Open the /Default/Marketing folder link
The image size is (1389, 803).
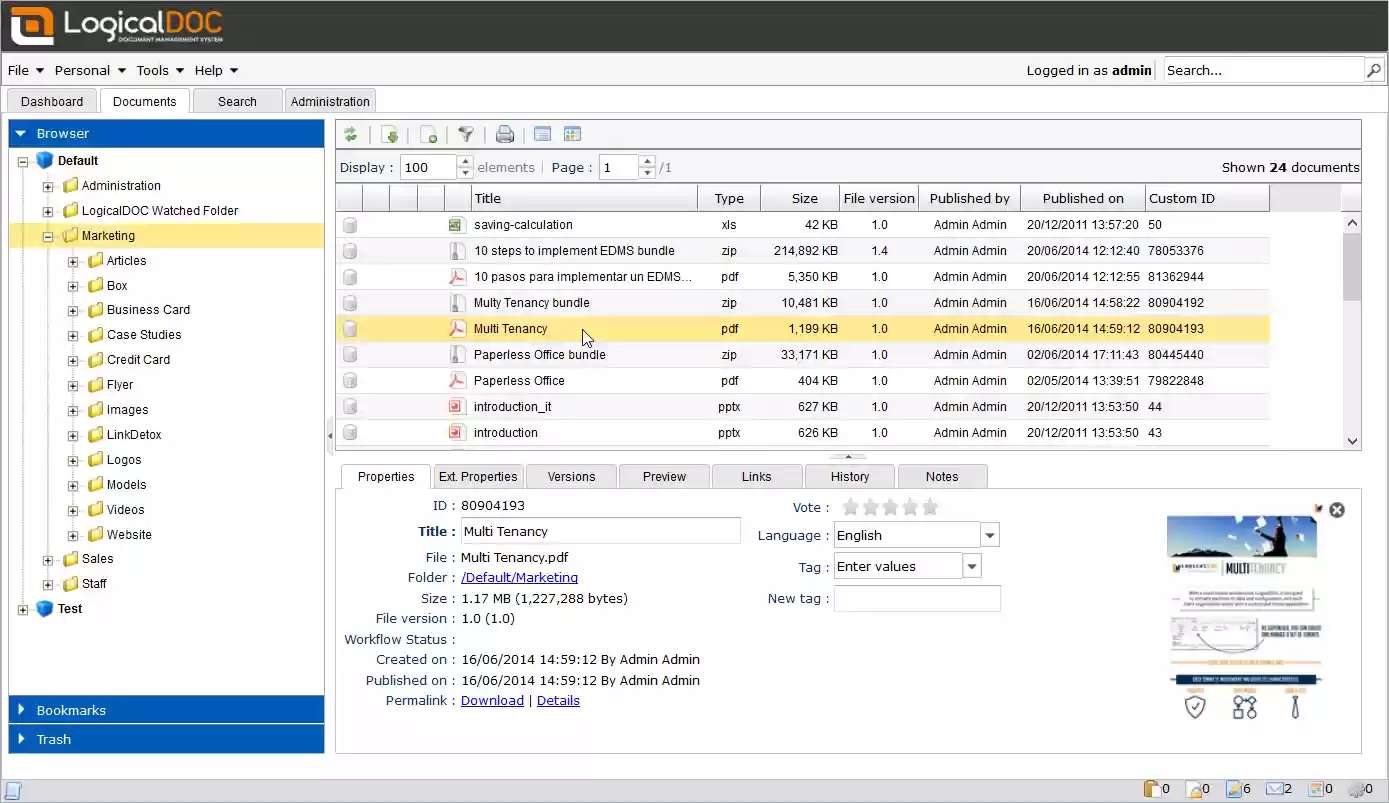point(519,577)
